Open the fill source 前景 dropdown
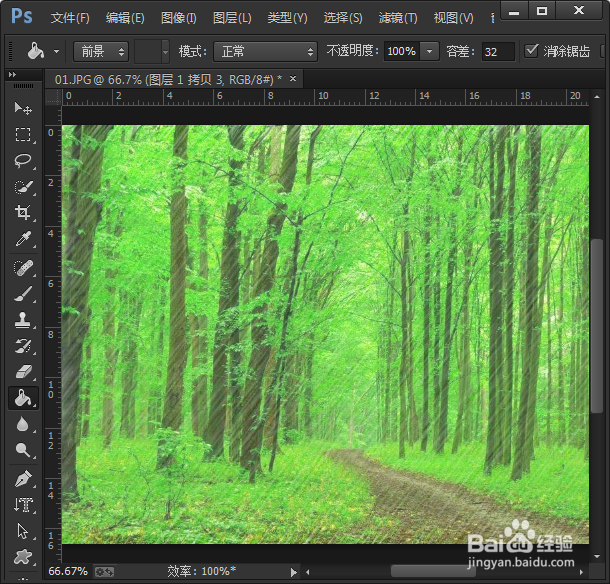The image size is (610, 584). [101, 51]
